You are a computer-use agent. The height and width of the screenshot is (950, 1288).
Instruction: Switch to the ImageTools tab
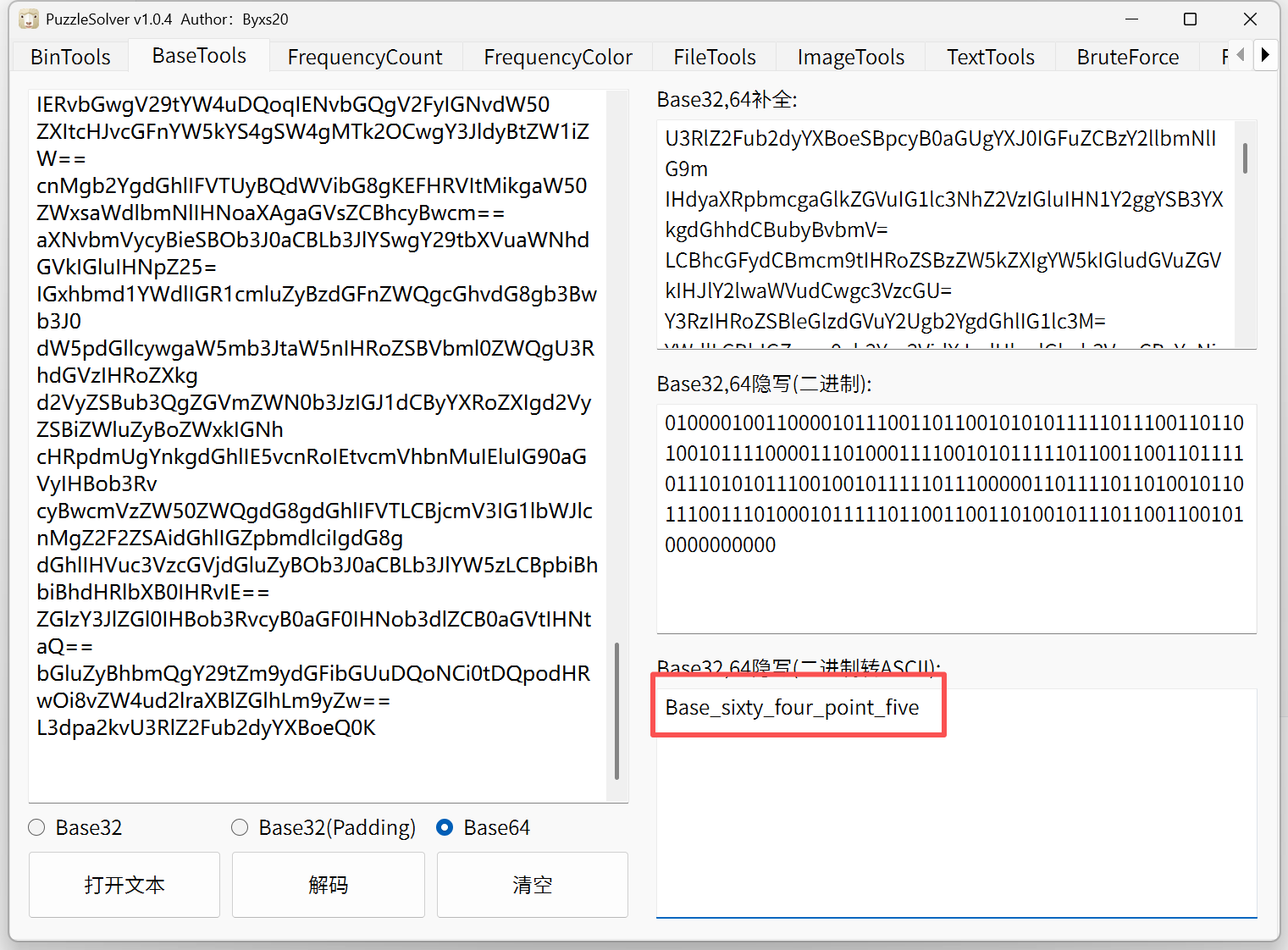click(850, 57)
